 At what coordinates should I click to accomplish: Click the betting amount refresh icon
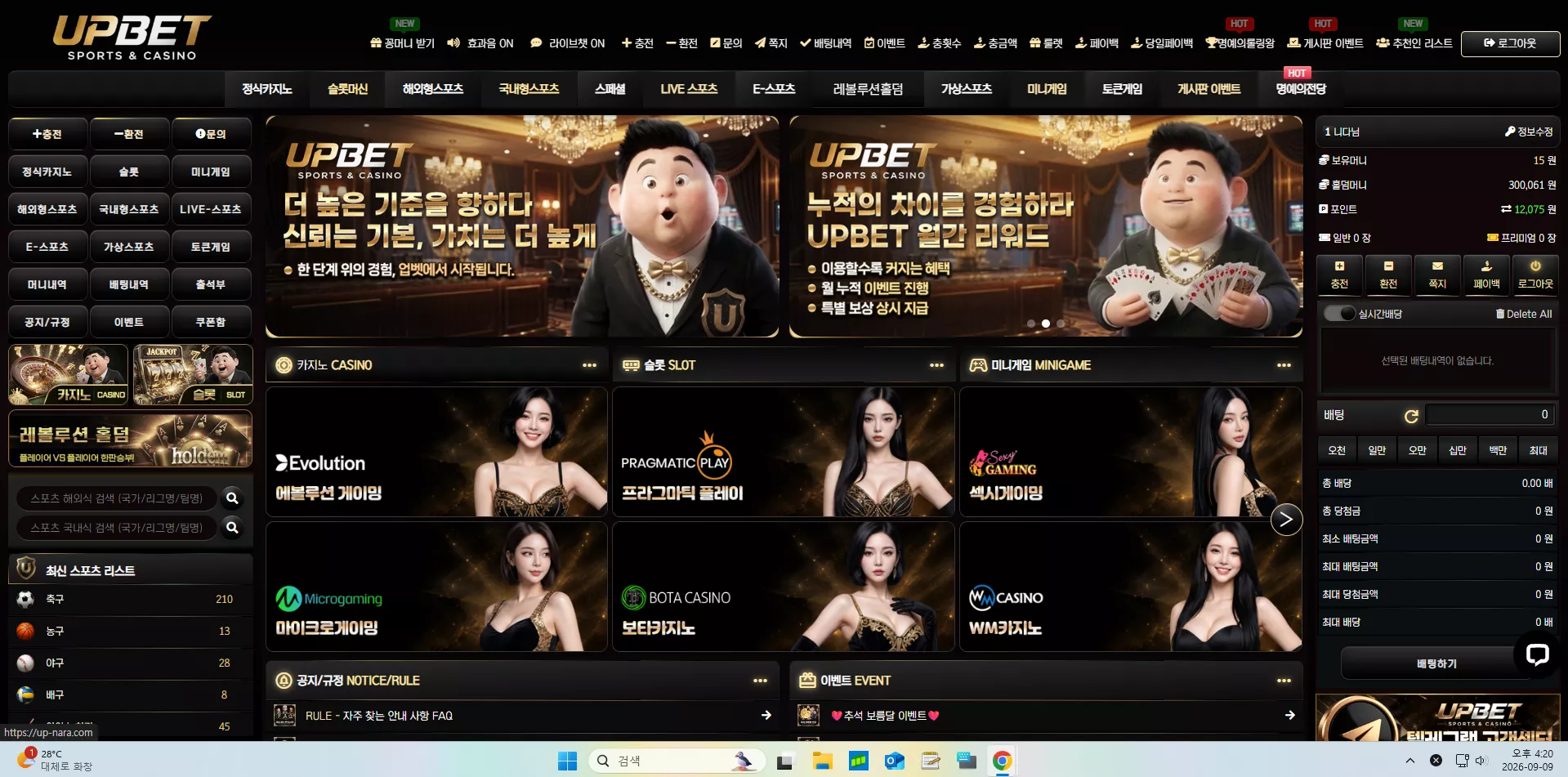point(1410,417)
